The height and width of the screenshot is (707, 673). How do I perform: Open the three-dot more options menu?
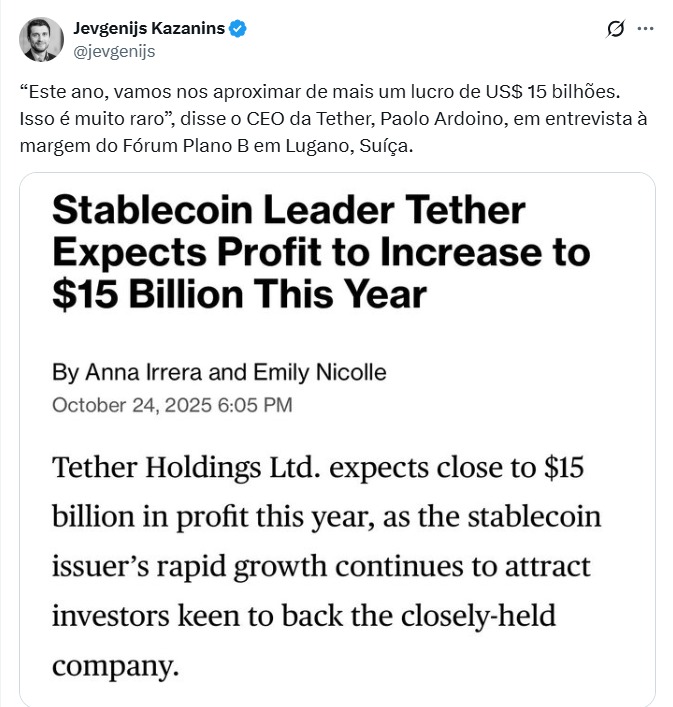646,30
